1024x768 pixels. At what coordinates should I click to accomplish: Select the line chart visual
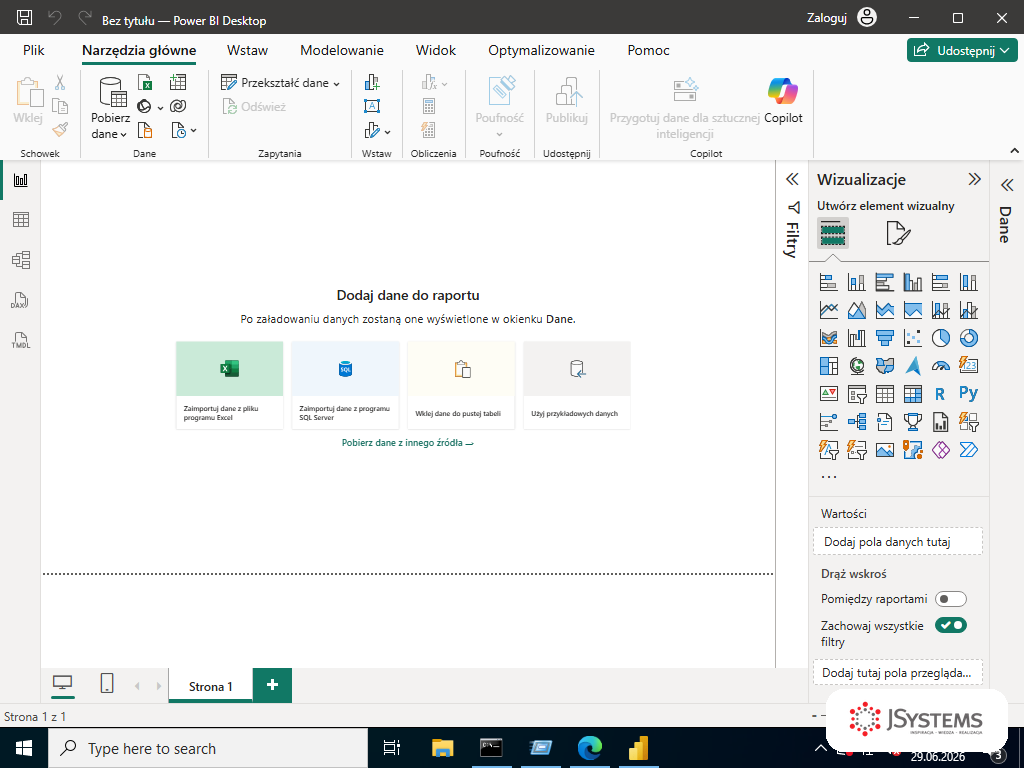click(828, 310)
